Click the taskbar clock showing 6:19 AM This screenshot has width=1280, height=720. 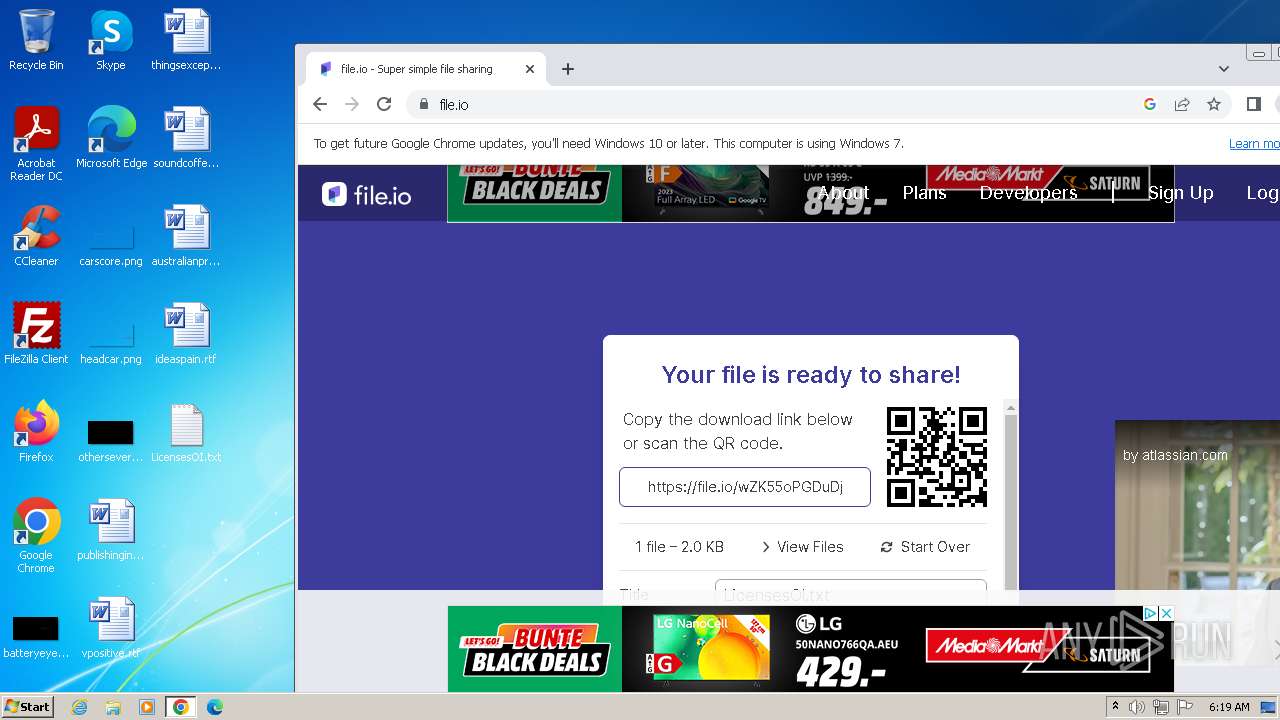1229,707
